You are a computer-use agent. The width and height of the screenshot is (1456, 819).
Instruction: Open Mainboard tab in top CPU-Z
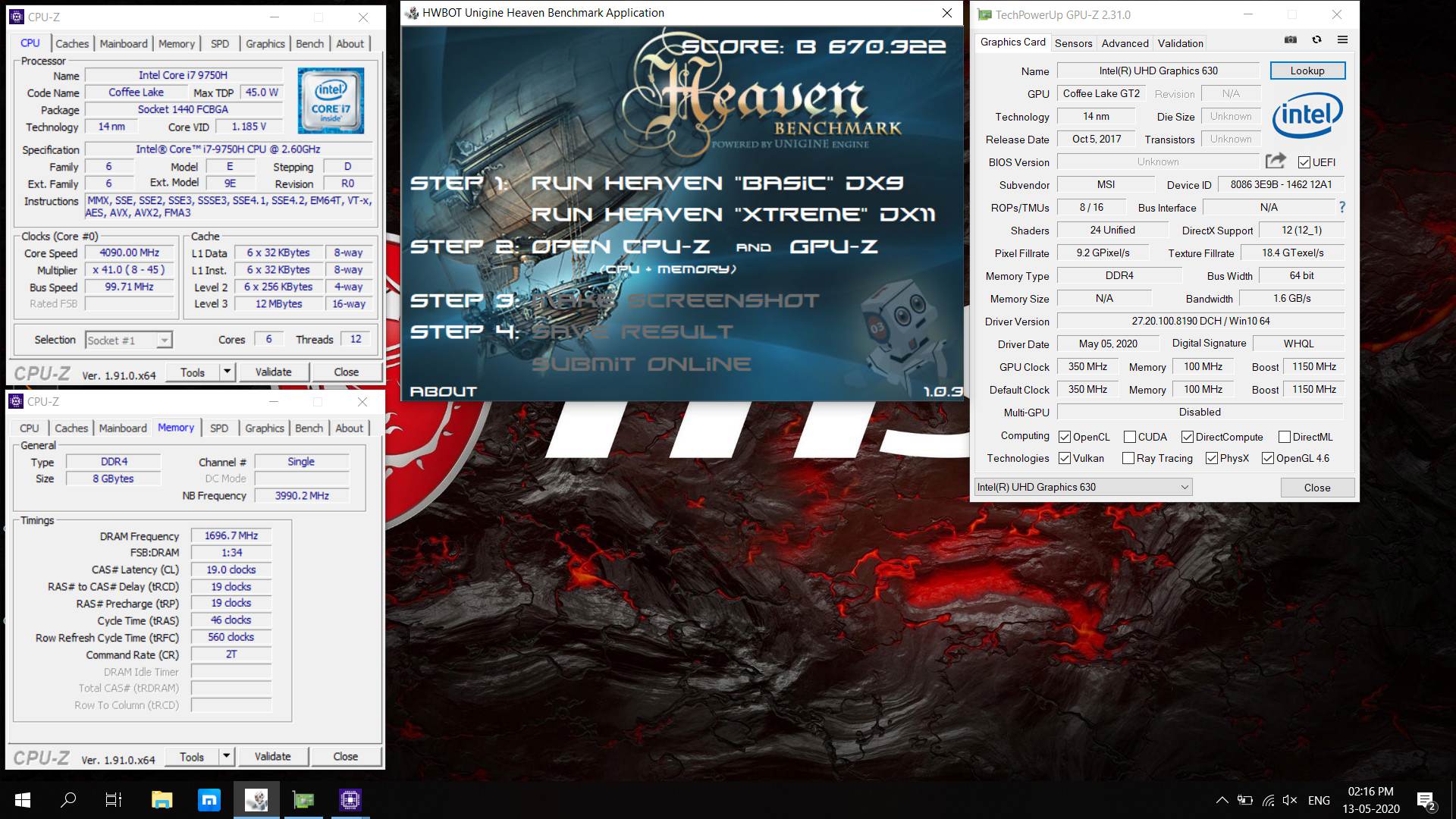pos(124,44)
